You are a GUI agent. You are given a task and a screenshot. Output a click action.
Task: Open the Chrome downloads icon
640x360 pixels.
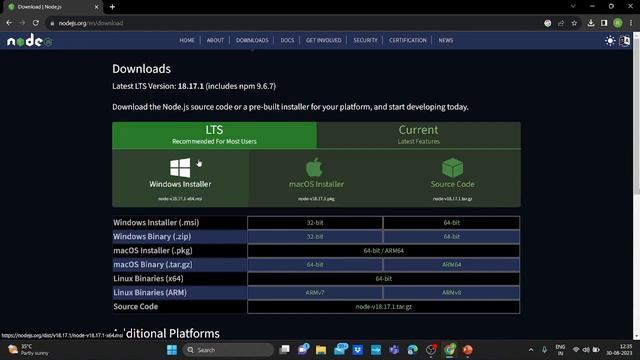[591, 23]
